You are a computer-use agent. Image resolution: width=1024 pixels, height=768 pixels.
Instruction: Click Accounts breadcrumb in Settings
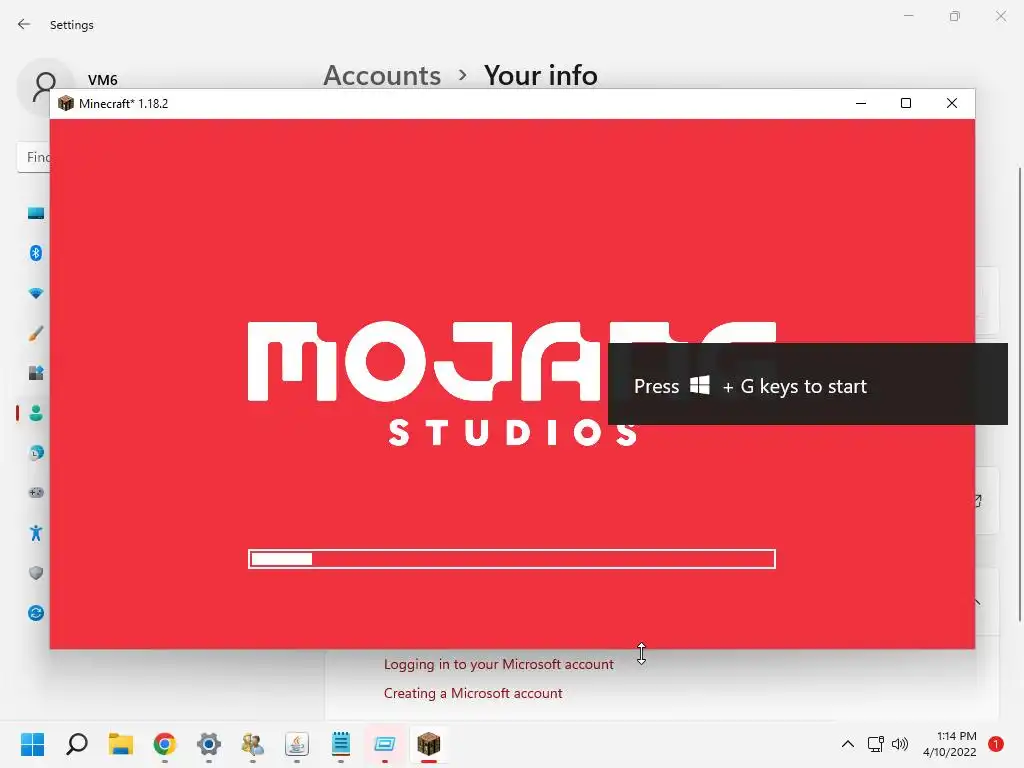coord(382,76)
